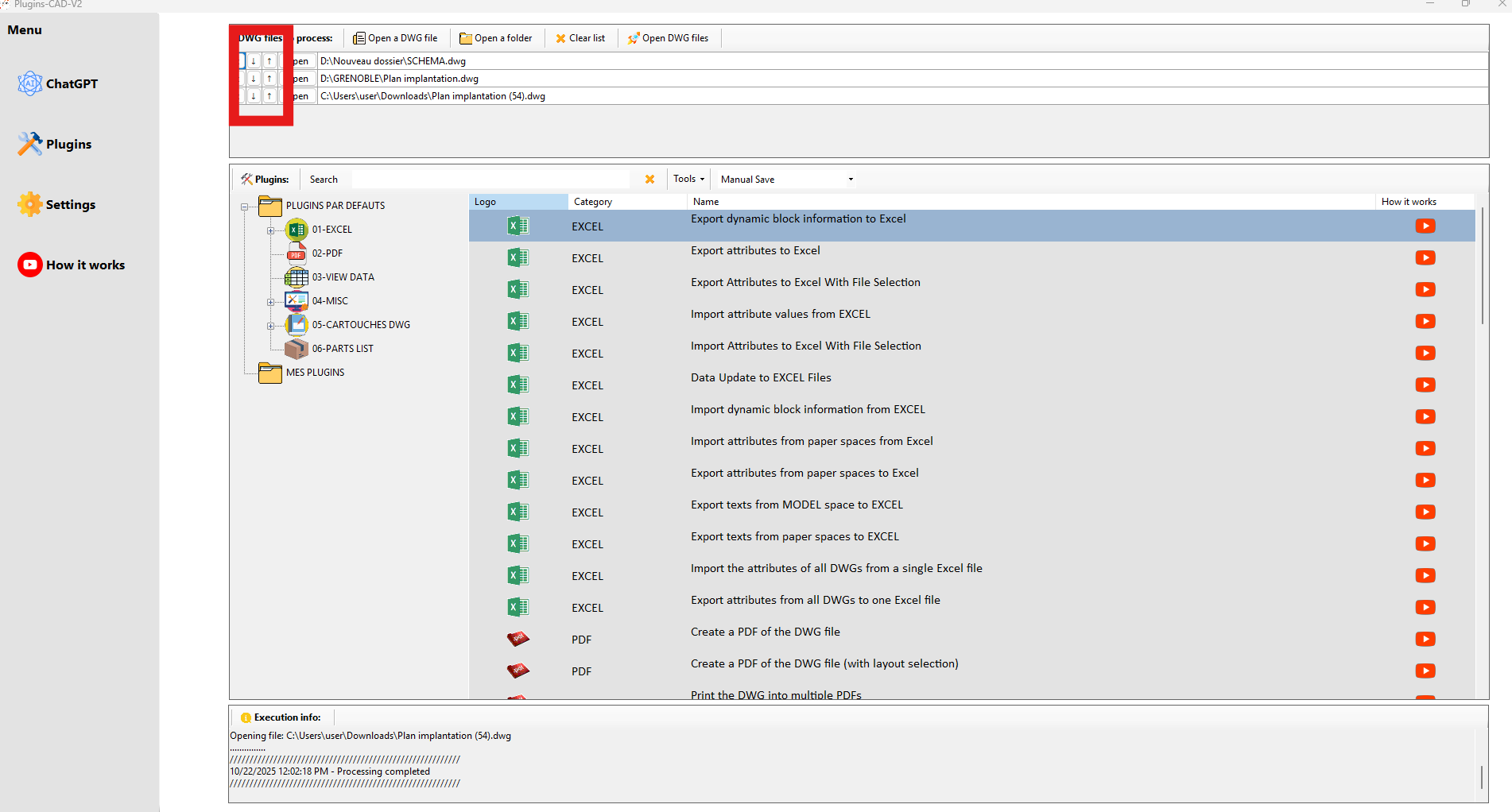This screenshot has height=812, width=1512.
Task: Click Clear list in the toolbar
Action: pyautogui.click(x=580, y=38)
